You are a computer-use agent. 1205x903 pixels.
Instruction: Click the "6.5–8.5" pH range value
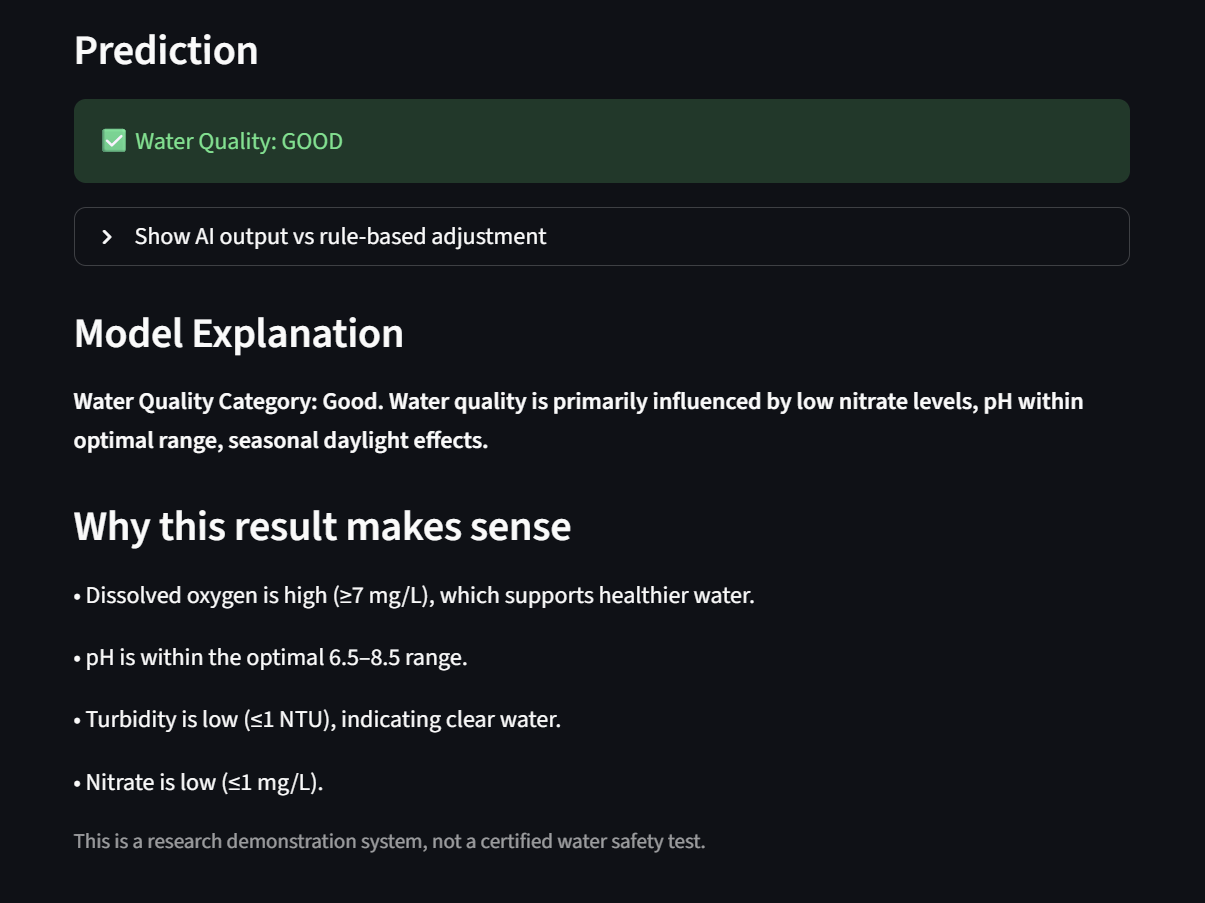coord(366,658)
